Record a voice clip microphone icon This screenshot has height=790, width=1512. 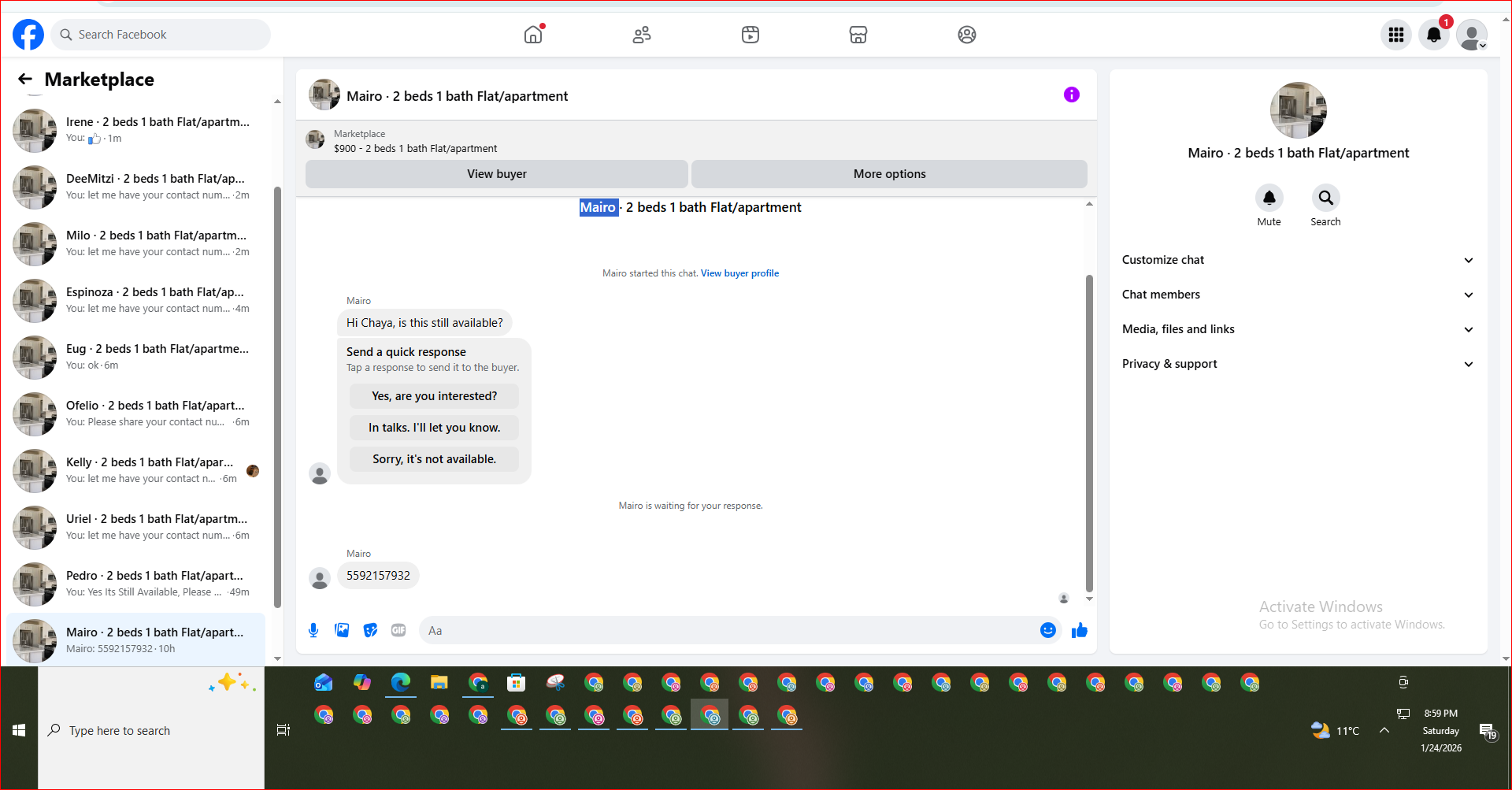(x=313, y=630)
